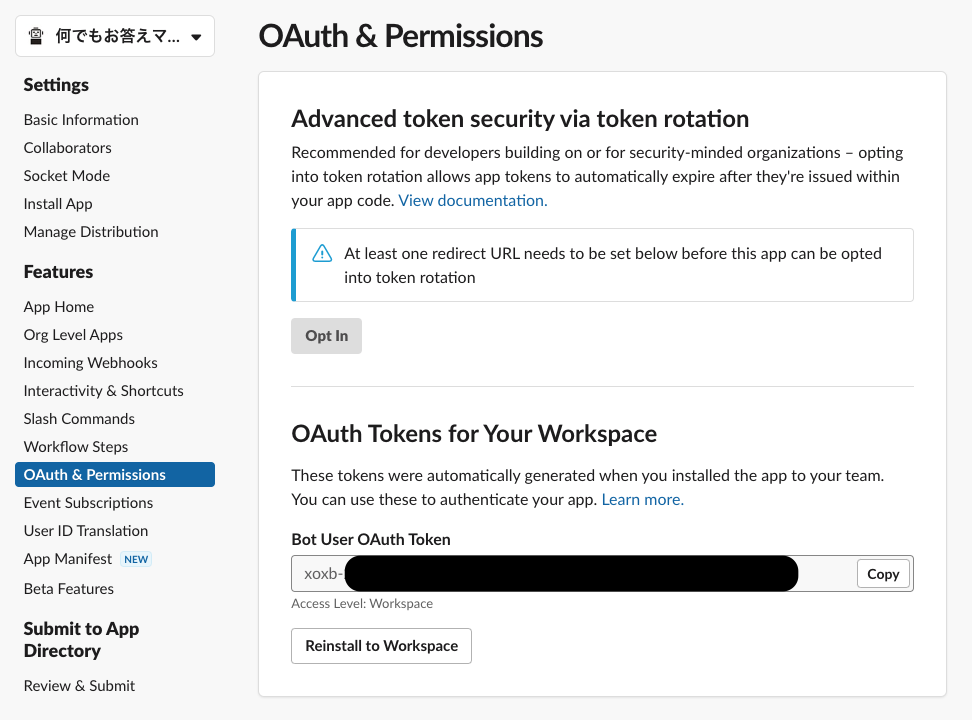
Task: Go to Collaborators settings
Action: 68,148
